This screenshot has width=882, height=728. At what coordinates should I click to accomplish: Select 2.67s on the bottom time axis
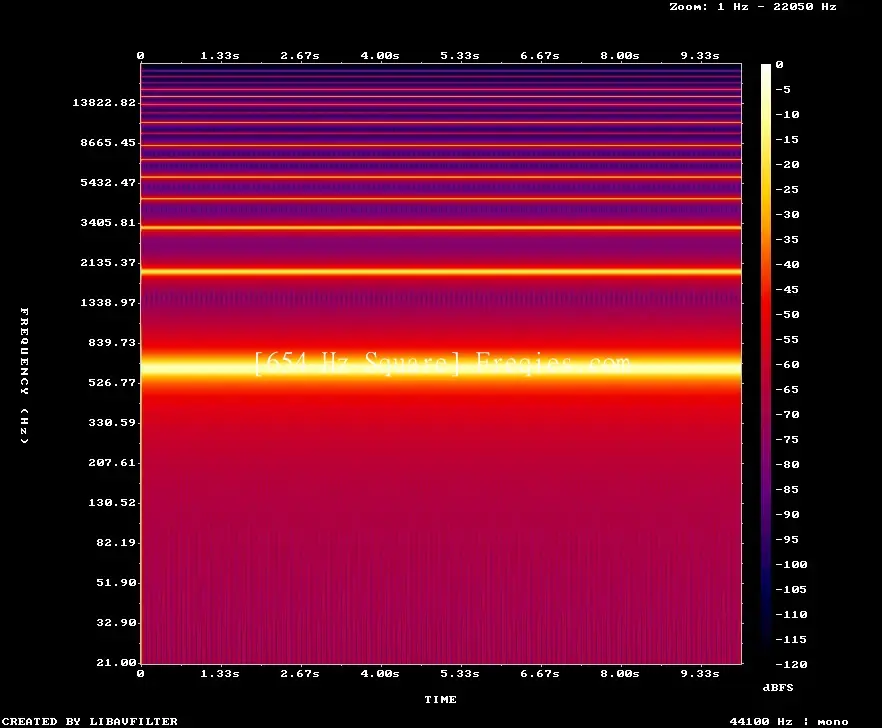click(300, 673)
